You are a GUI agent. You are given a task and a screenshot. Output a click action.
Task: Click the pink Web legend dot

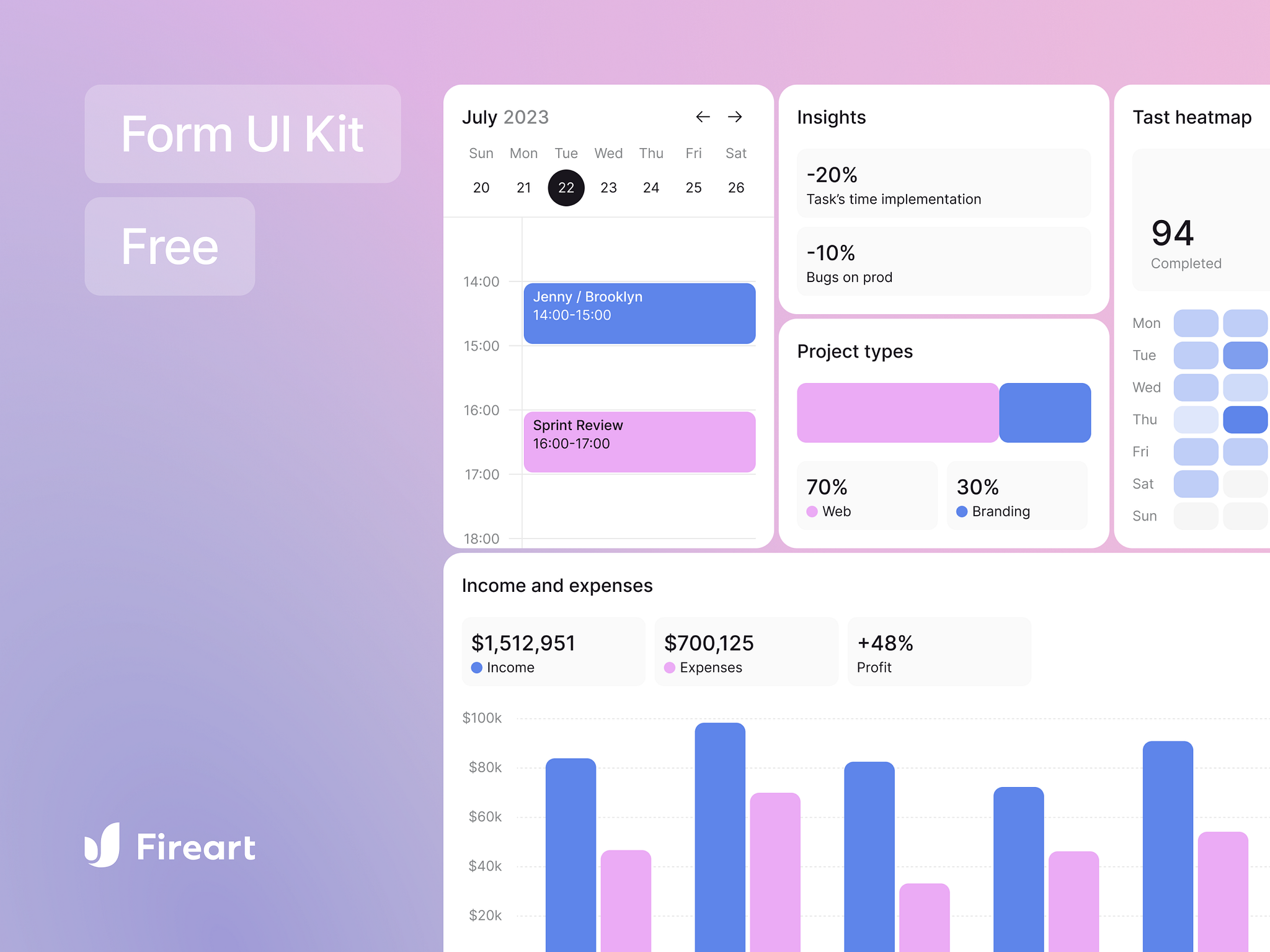coord(812,511)
